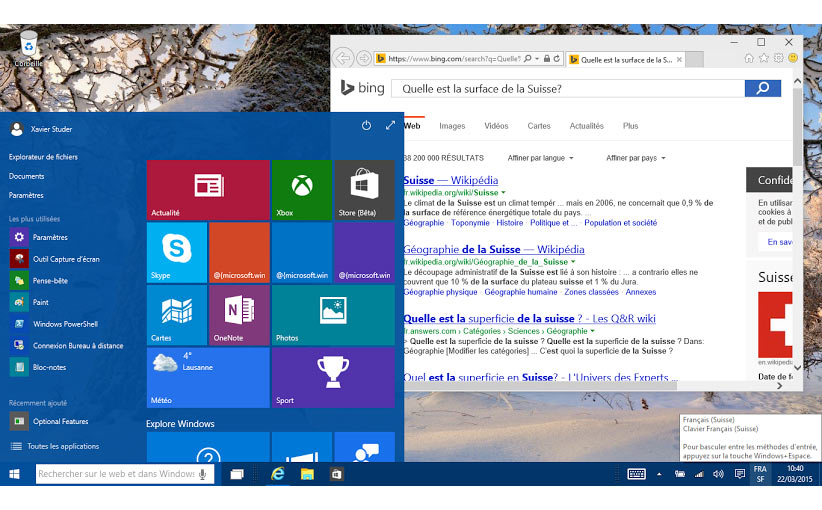Open Internet Explorer from taskbar
822x510 pixels.
(x=278, y=474)
